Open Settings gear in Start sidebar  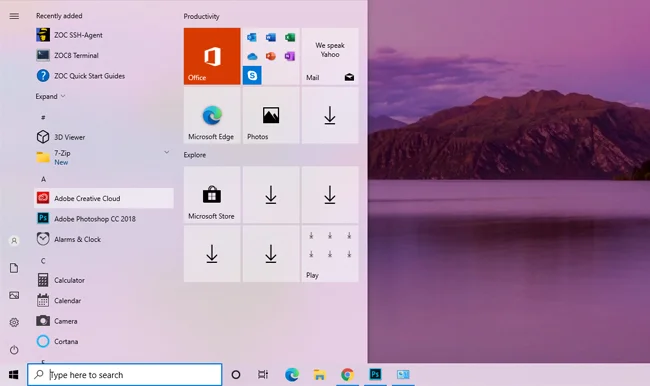point(14,322)
